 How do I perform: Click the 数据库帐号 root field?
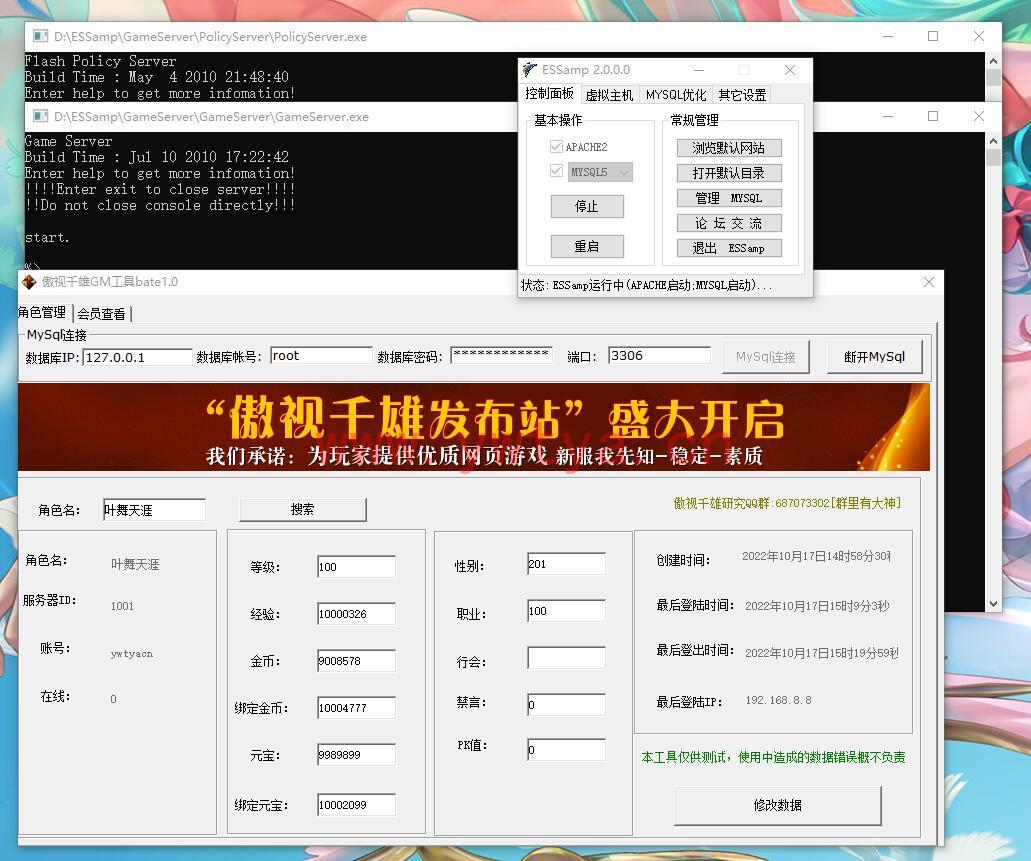coord(321,356)
